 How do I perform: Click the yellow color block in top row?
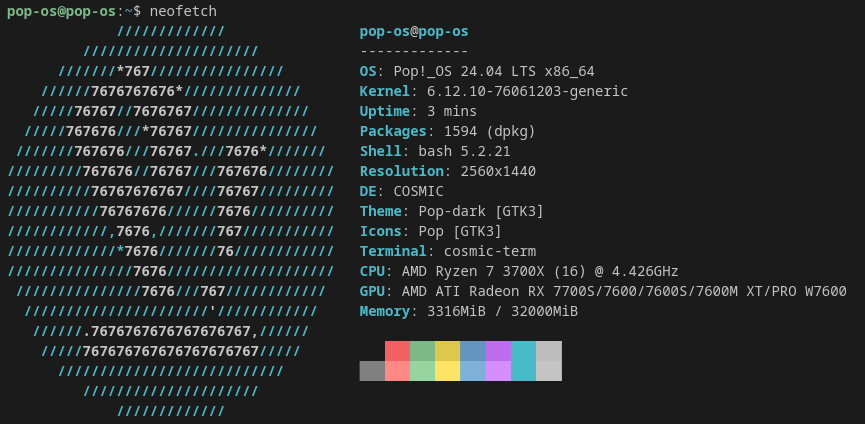[x=447, y=351]
